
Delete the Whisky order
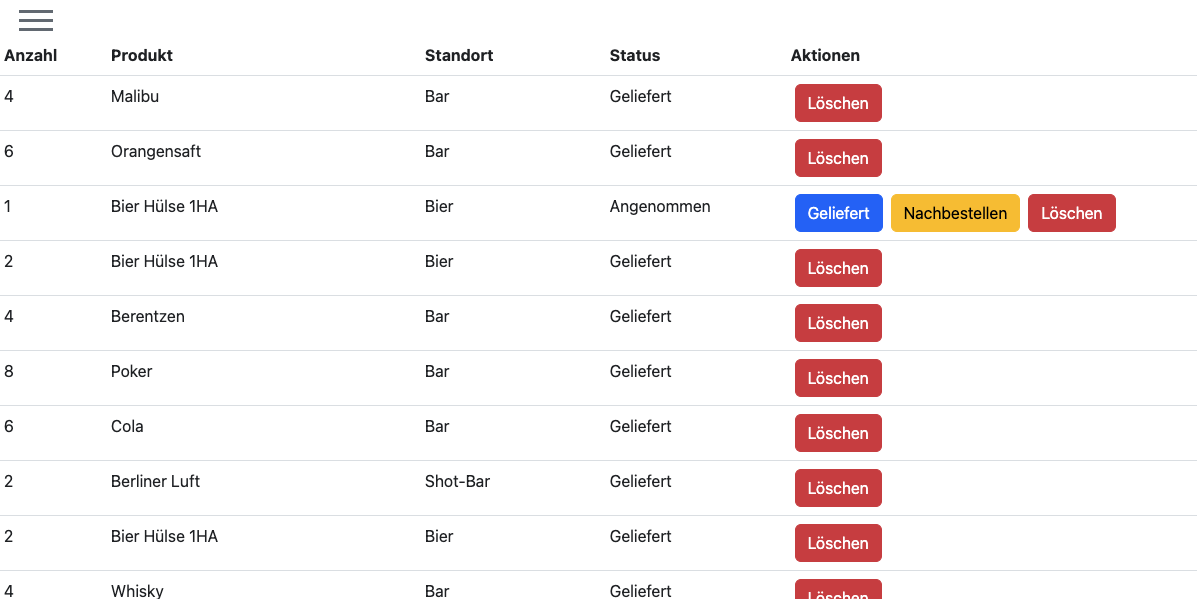[838, 590]
